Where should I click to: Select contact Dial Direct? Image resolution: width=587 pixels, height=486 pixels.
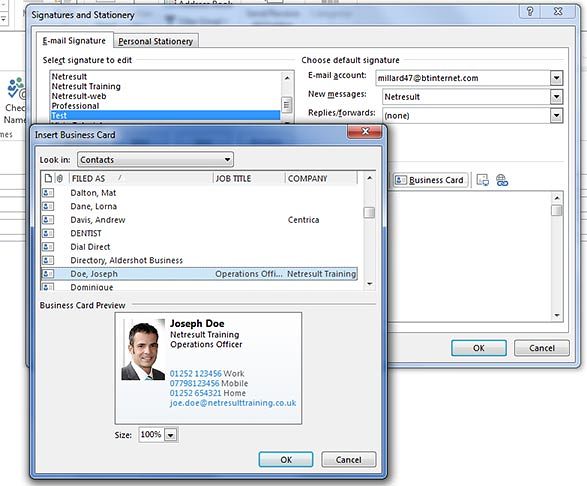pyautogui.click(x=199, y=247)
